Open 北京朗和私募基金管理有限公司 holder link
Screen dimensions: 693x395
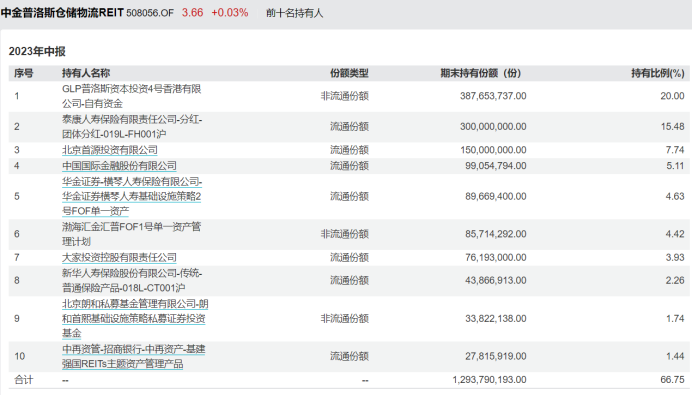coord(135,319)
